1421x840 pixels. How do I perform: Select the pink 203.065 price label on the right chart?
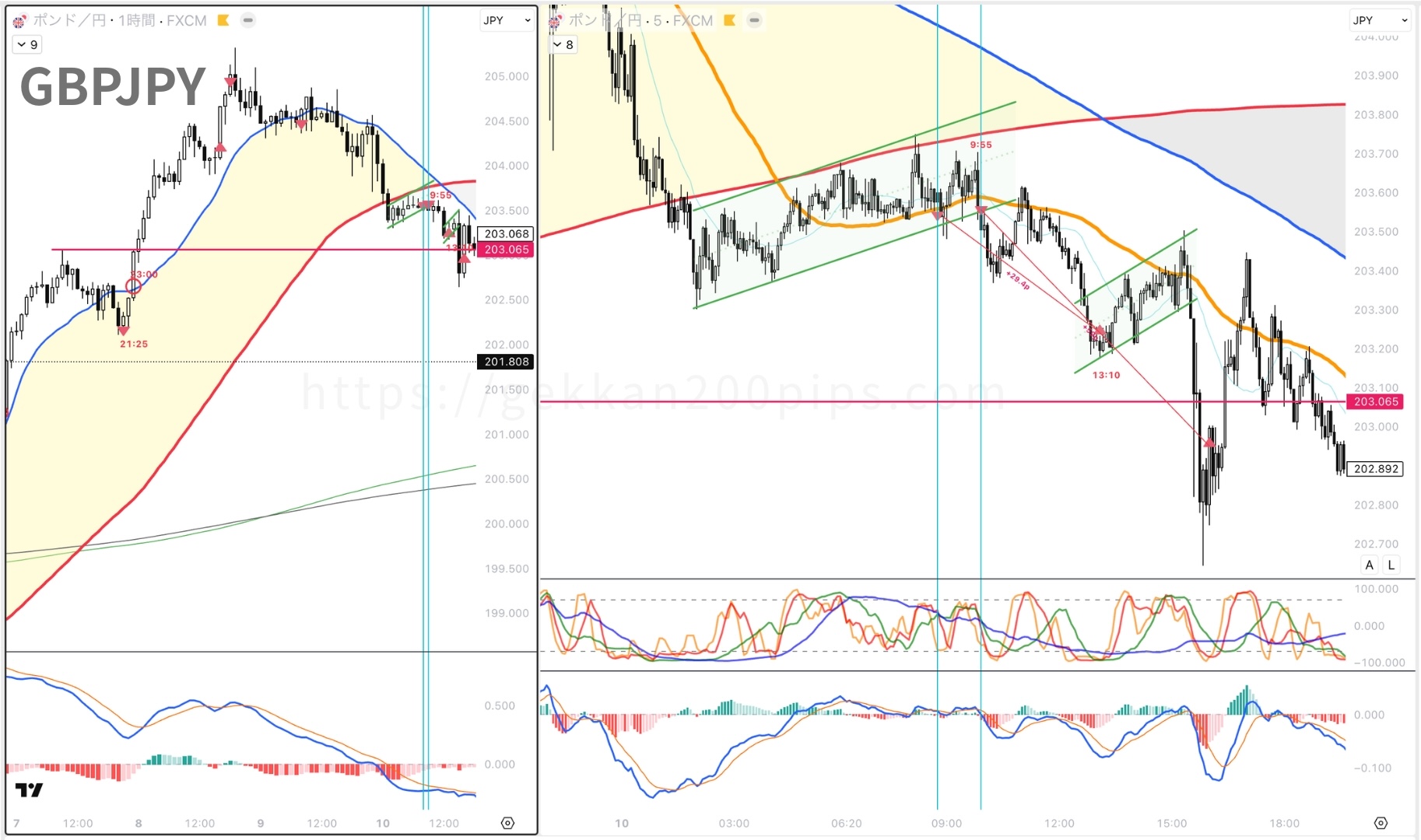click(1375, 401)
